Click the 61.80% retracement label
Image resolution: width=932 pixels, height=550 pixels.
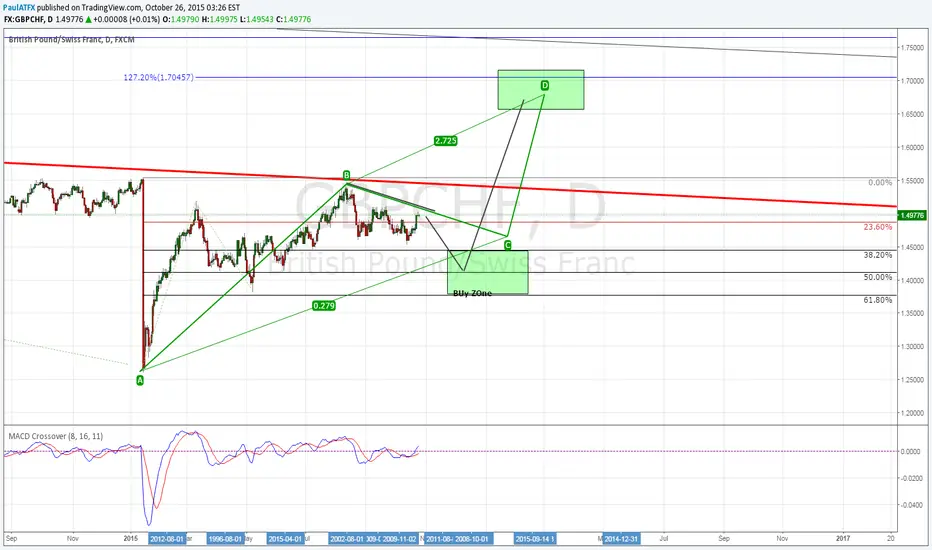coord(878,300)
